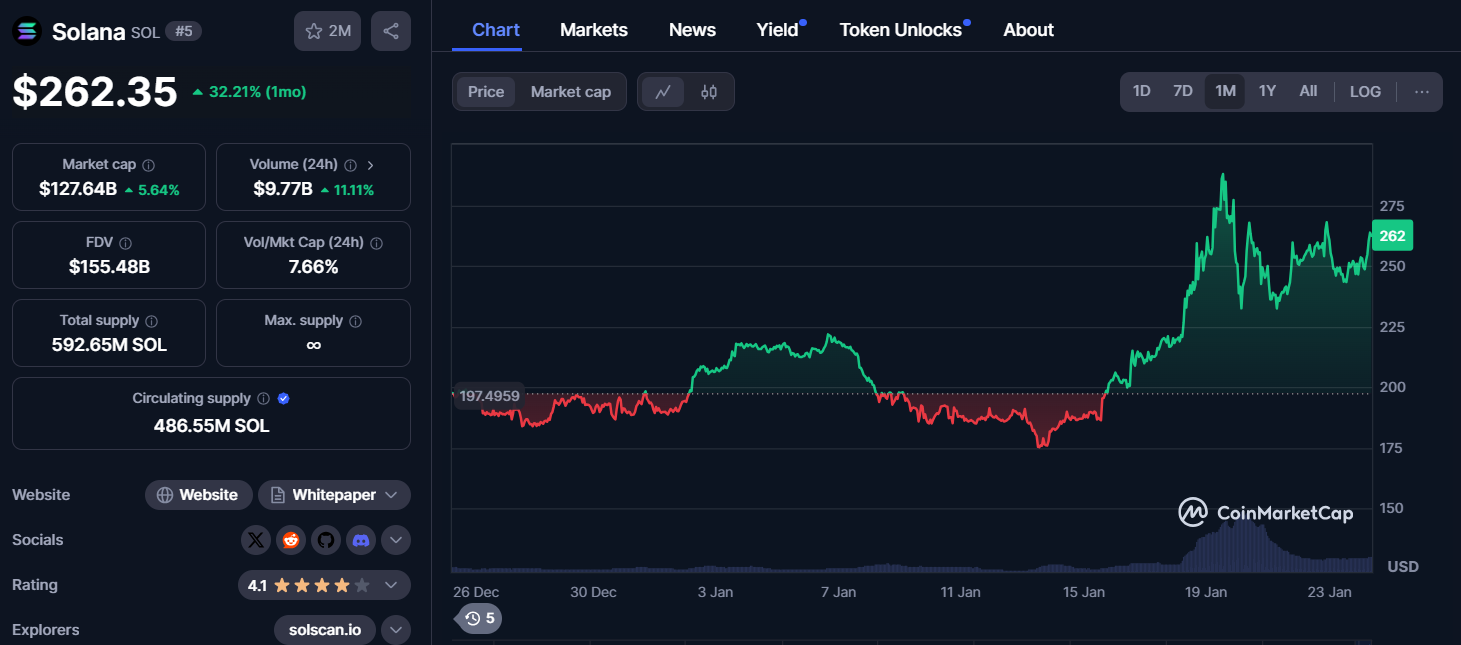Screen dimensions: 1461x645
Task: Set chart range to 1M
Action: pos(1225,92)
